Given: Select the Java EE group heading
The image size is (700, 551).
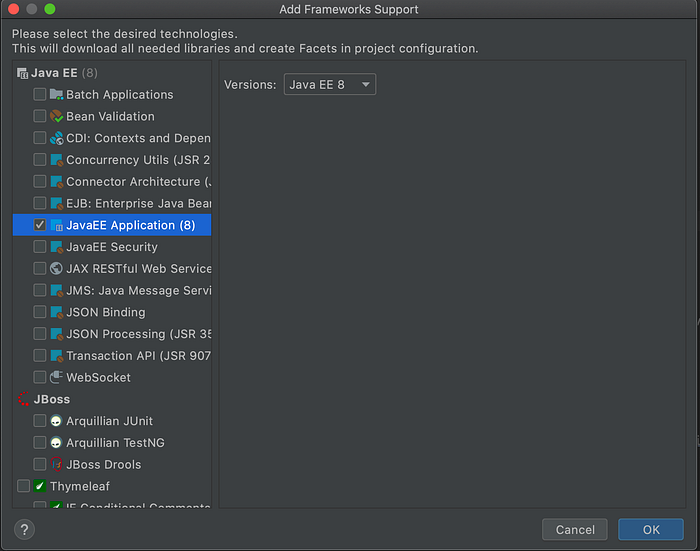Looking at the screenshot, I should coord(112,73).
